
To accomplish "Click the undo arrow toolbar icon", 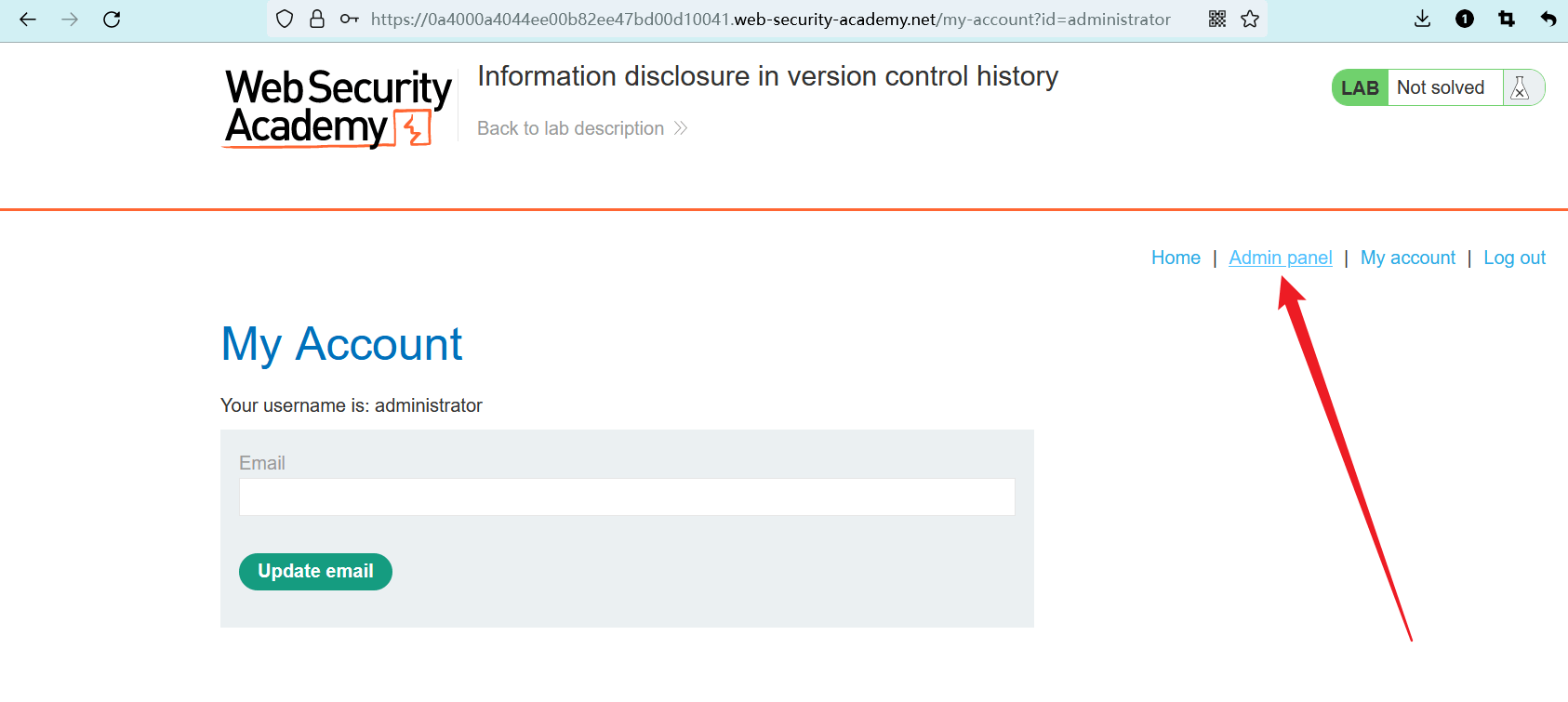I will pos(1548,19).
